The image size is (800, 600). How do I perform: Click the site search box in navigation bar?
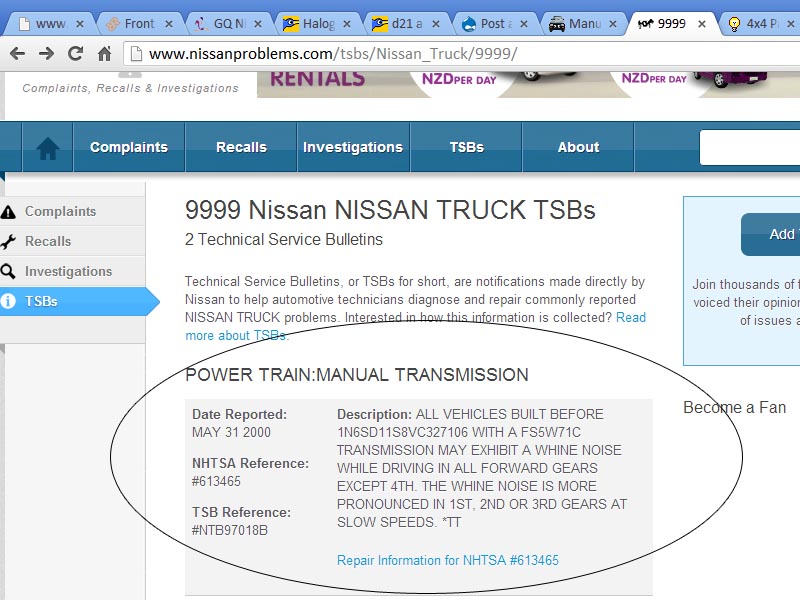[x=750, y=147]
